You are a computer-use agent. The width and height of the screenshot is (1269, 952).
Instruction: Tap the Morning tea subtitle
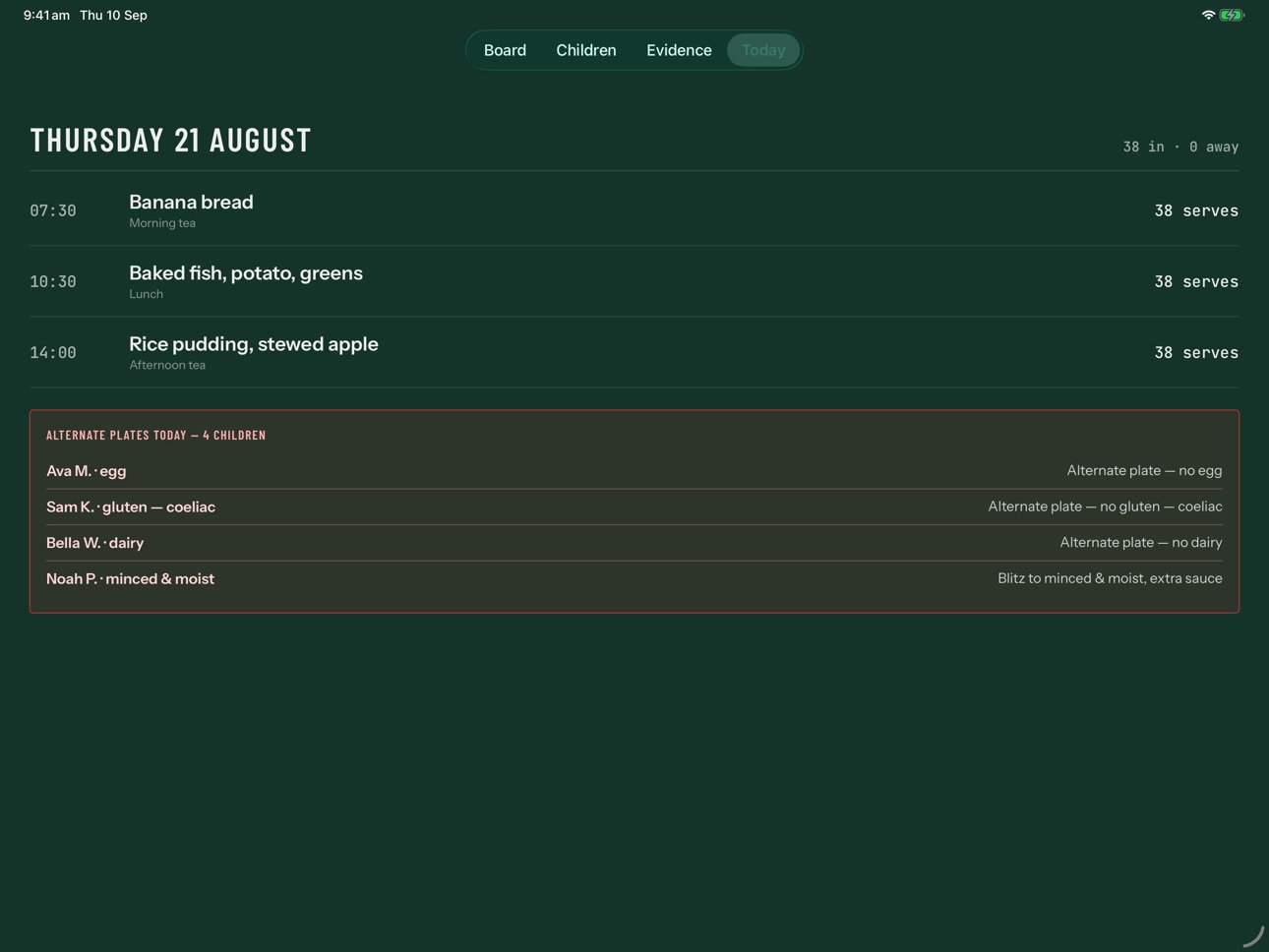click(x=162, y=223)
